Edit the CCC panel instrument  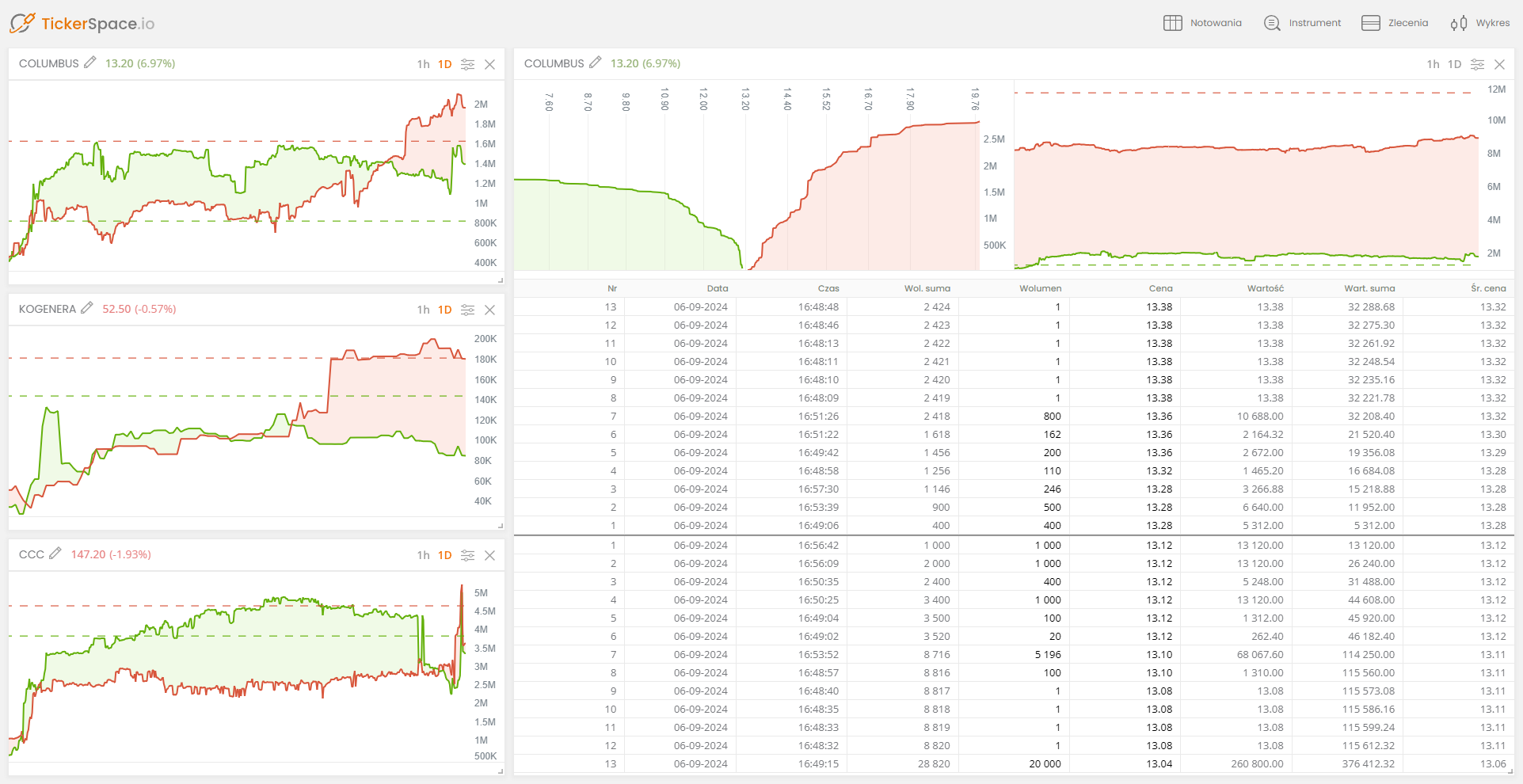point(55,554)
